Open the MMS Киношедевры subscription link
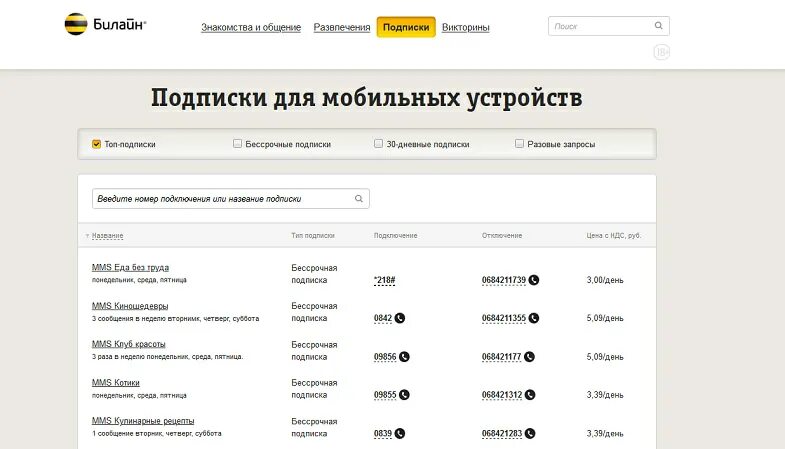Image resolution: width=785 pixels, height=449 pixels. (130, 306)
